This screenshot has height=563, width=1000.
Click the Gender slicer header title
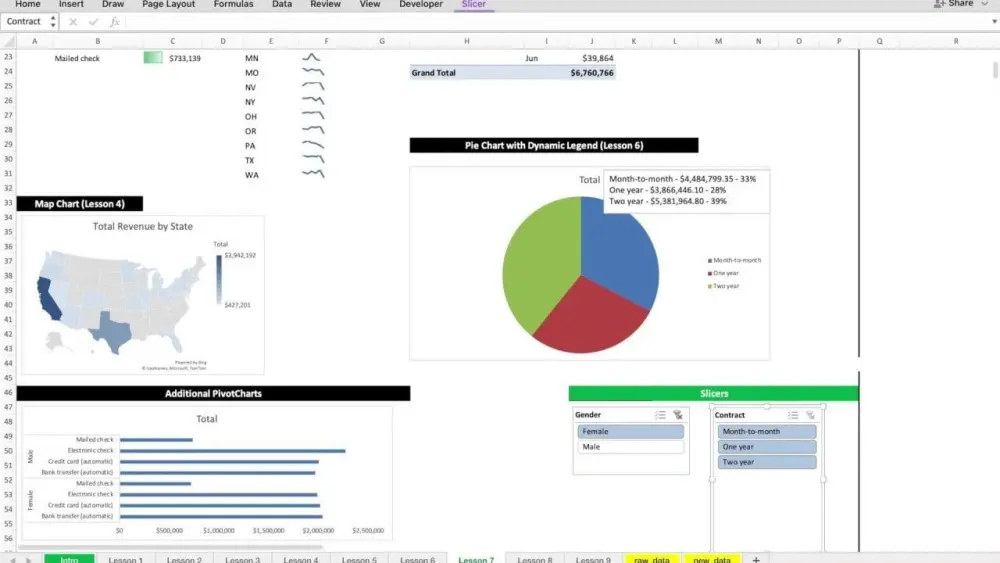588,415
